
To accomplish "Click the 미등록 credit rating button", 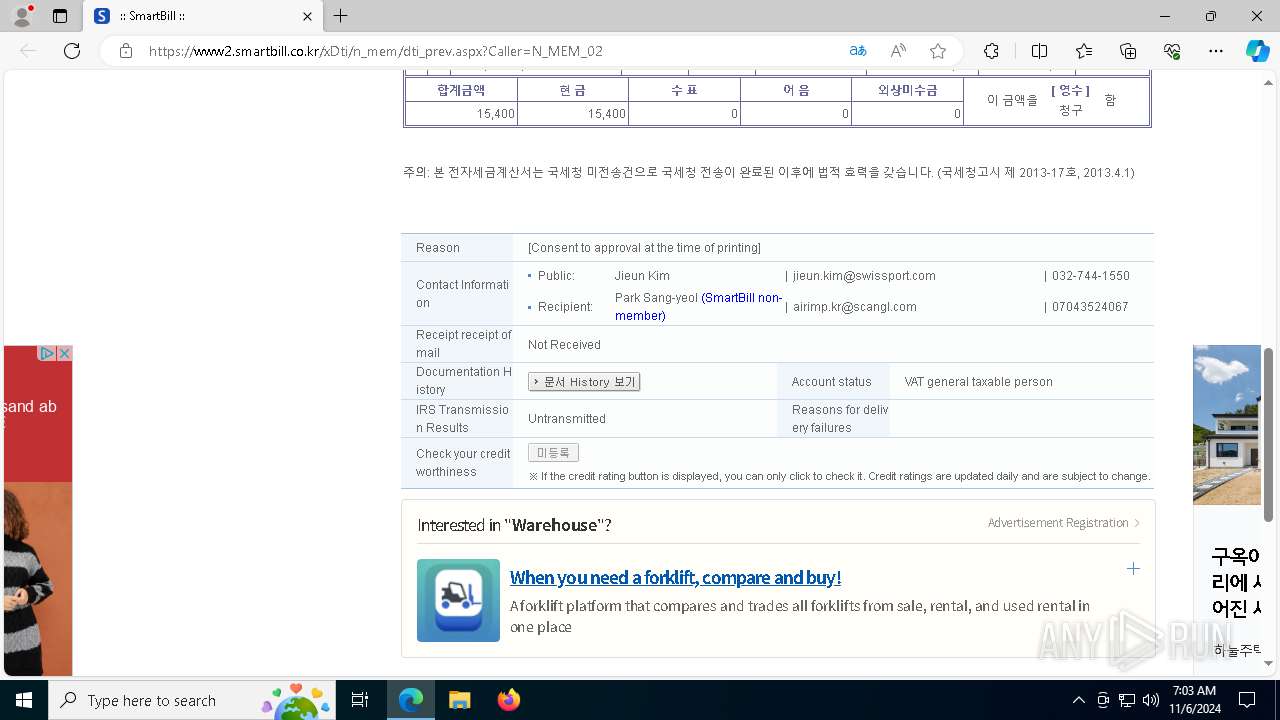I will tap(553, 453).
